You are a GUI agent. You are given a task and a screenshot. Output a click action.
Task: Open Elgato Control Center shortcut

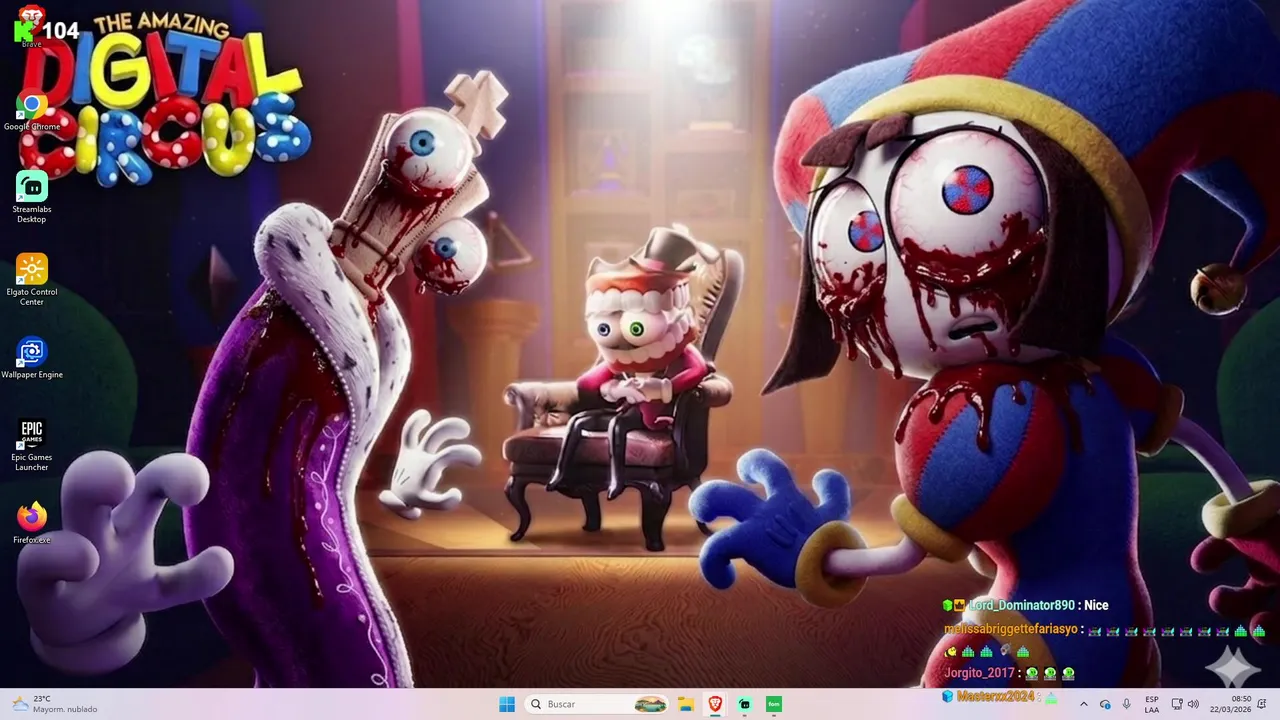(31, 280)
